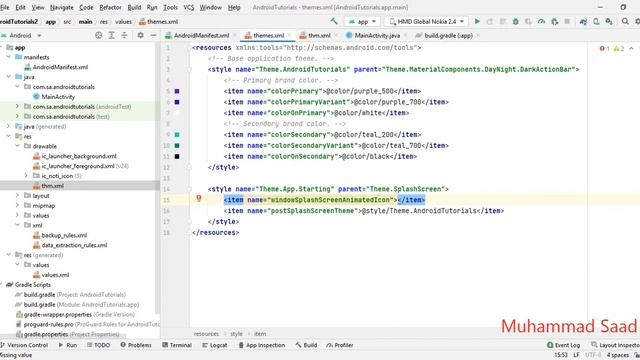Viewport: 640px width, 360px height.
Task: Open the Profiler tool window
Action: [340, 345]
